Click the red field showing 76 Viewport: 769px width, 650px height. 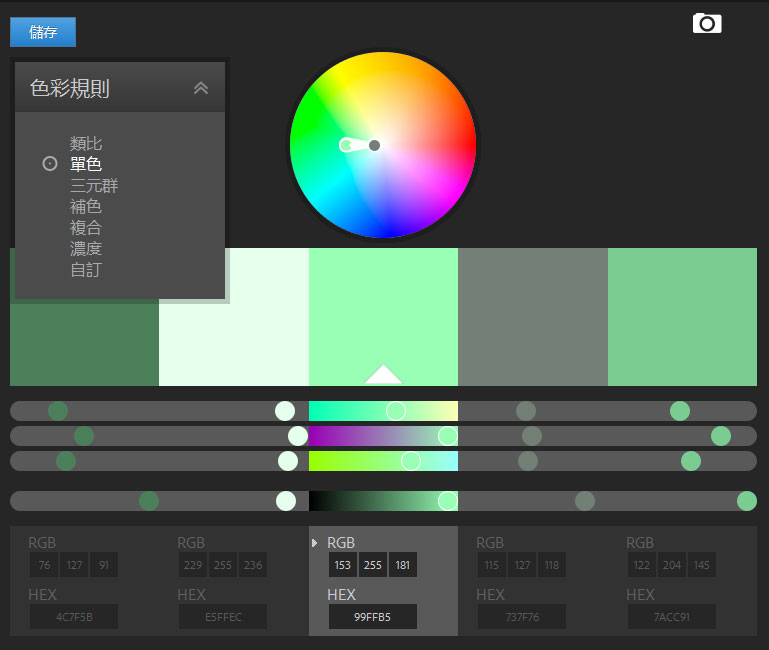tap(44, 565)
